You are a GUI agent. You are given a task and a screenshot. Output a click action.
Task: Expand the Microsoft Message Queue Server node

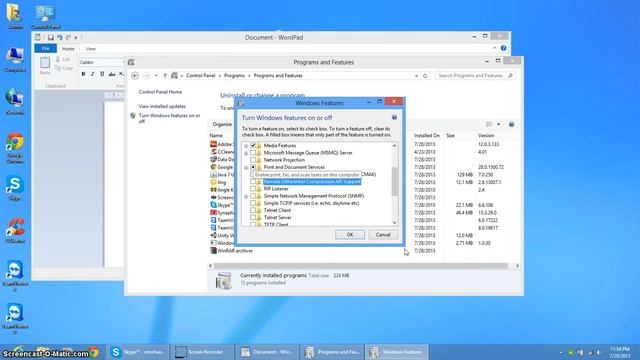coord(246,153)
